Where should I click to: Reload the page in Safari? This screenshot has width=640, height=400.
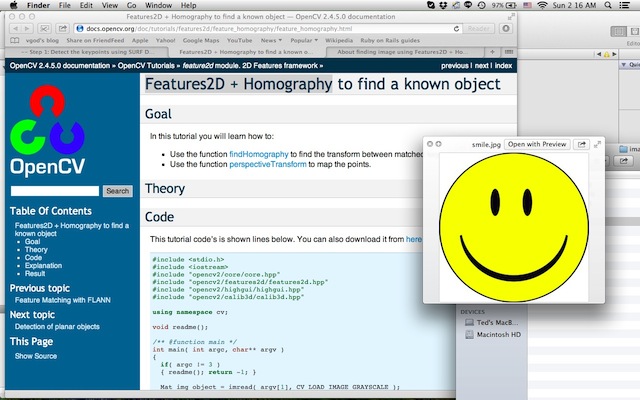coord(456,29)
